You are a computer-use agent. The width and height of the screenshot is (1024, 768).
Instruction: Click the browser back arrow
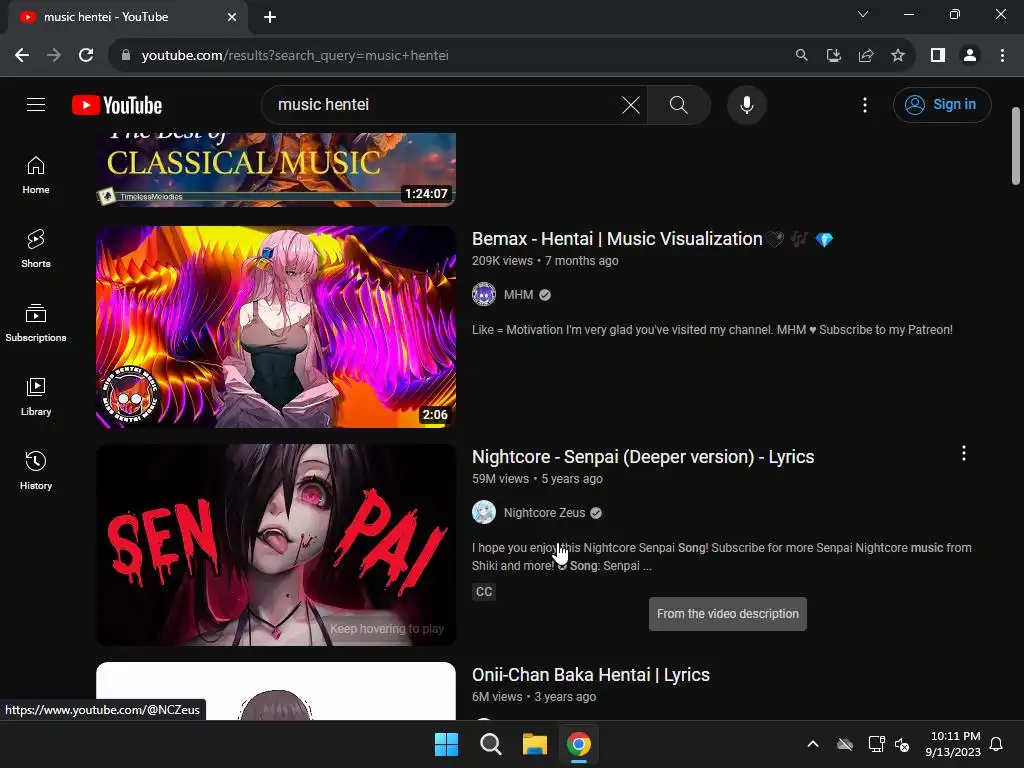22,56
